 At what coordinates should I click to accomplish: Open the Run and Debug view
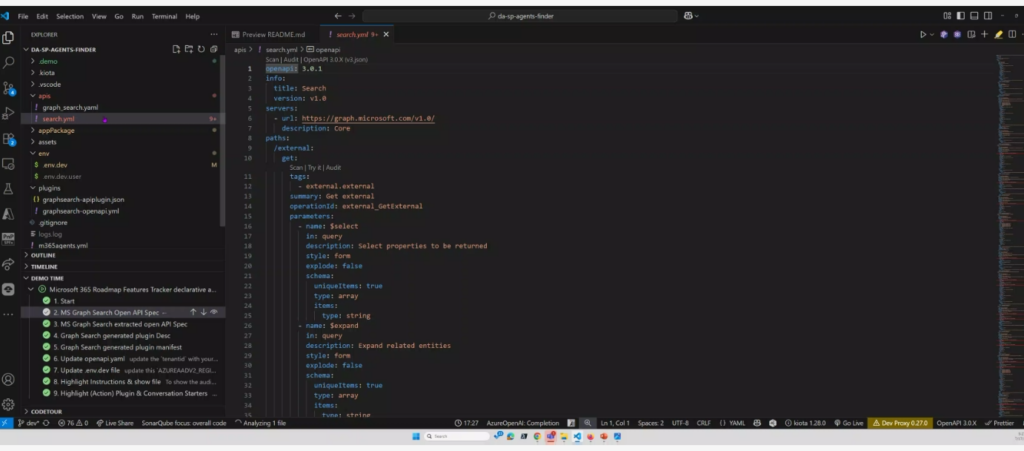pos(8,114)
